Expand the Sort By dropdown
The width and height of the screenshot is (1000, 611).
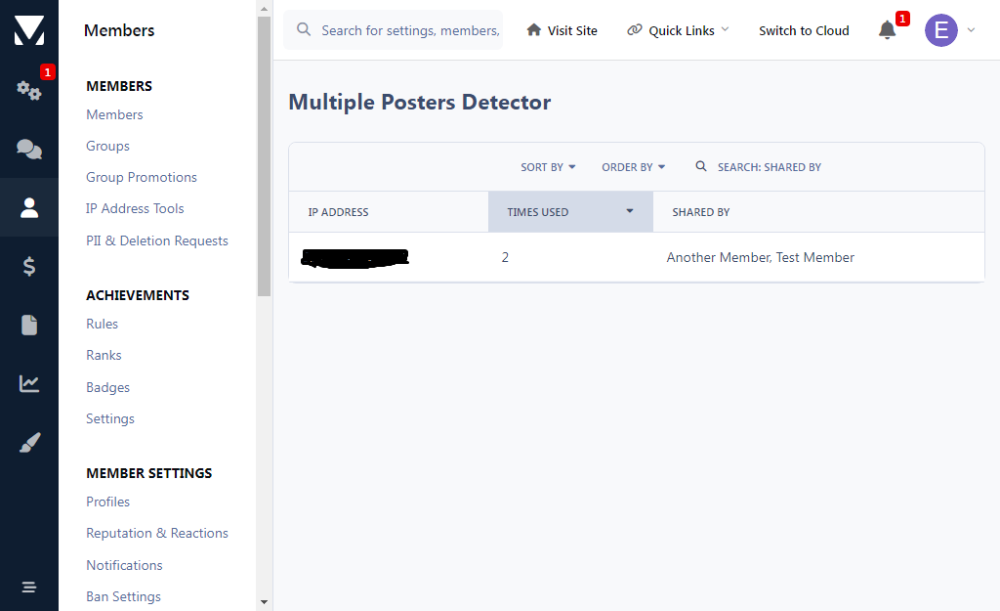[x=548, y=167]
